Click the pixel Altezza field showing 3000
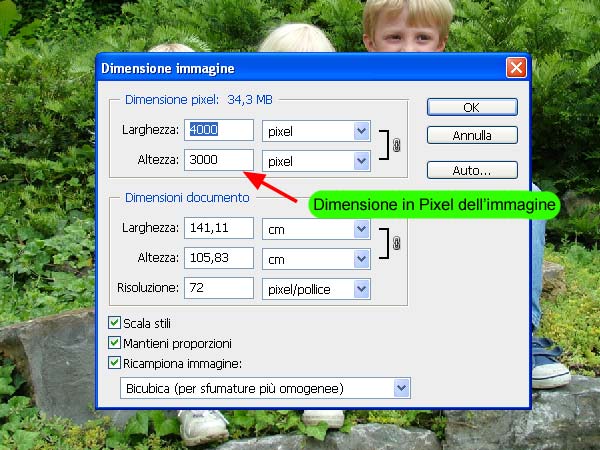 [x=219, y=160]
